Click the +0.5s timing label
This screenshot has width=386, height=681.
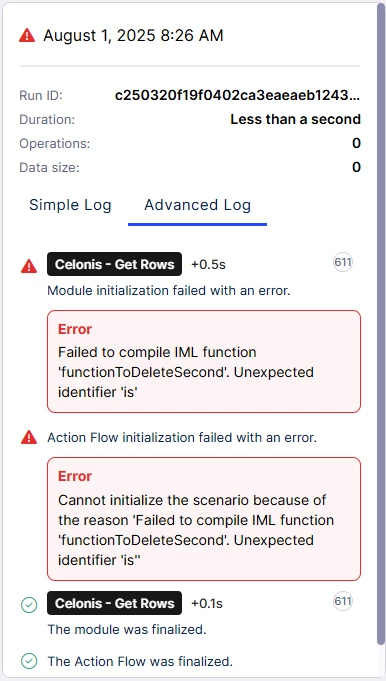pos(208,264)
